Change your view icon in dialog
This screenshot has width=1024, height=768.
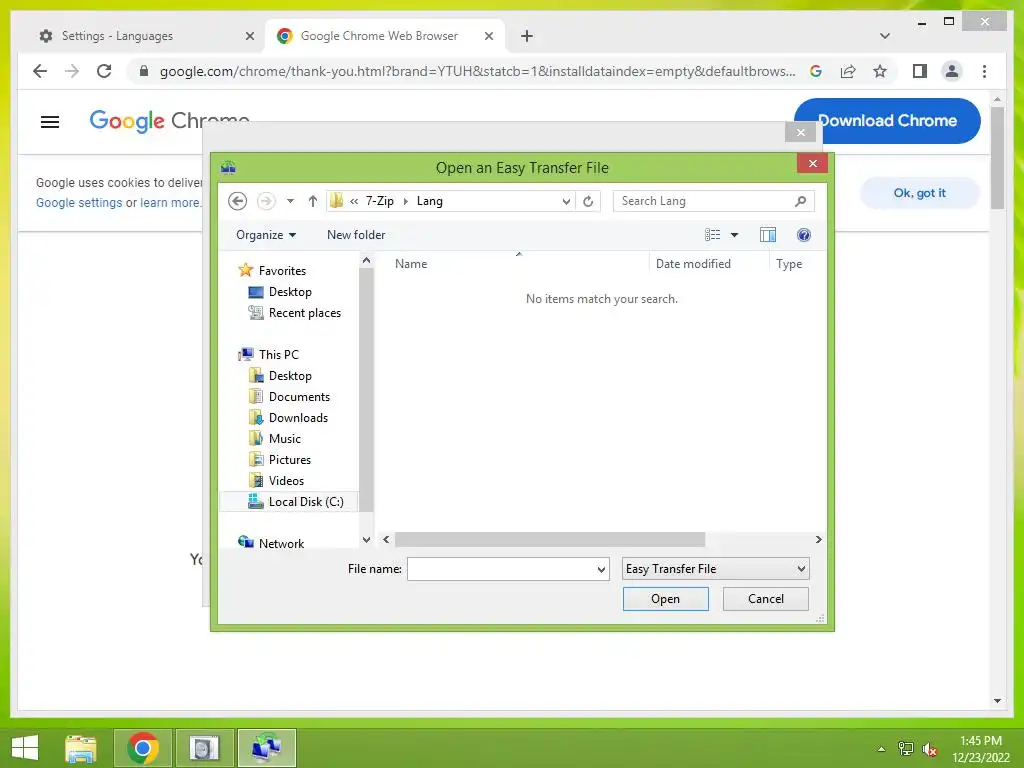(712, 235)
